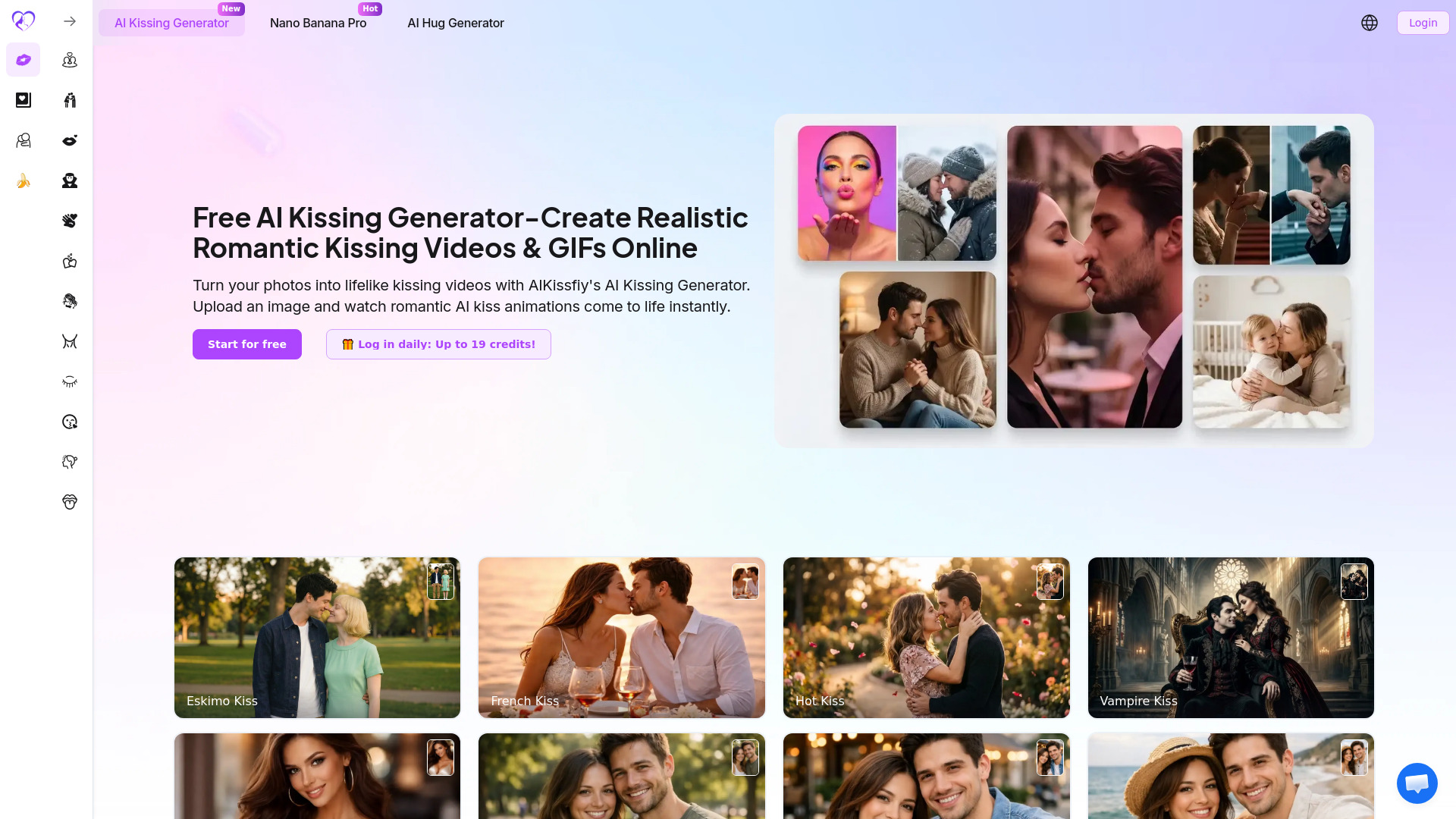Open the blue chat support bubble
Screen dimensions: 1456x819
click(1417, 783)
